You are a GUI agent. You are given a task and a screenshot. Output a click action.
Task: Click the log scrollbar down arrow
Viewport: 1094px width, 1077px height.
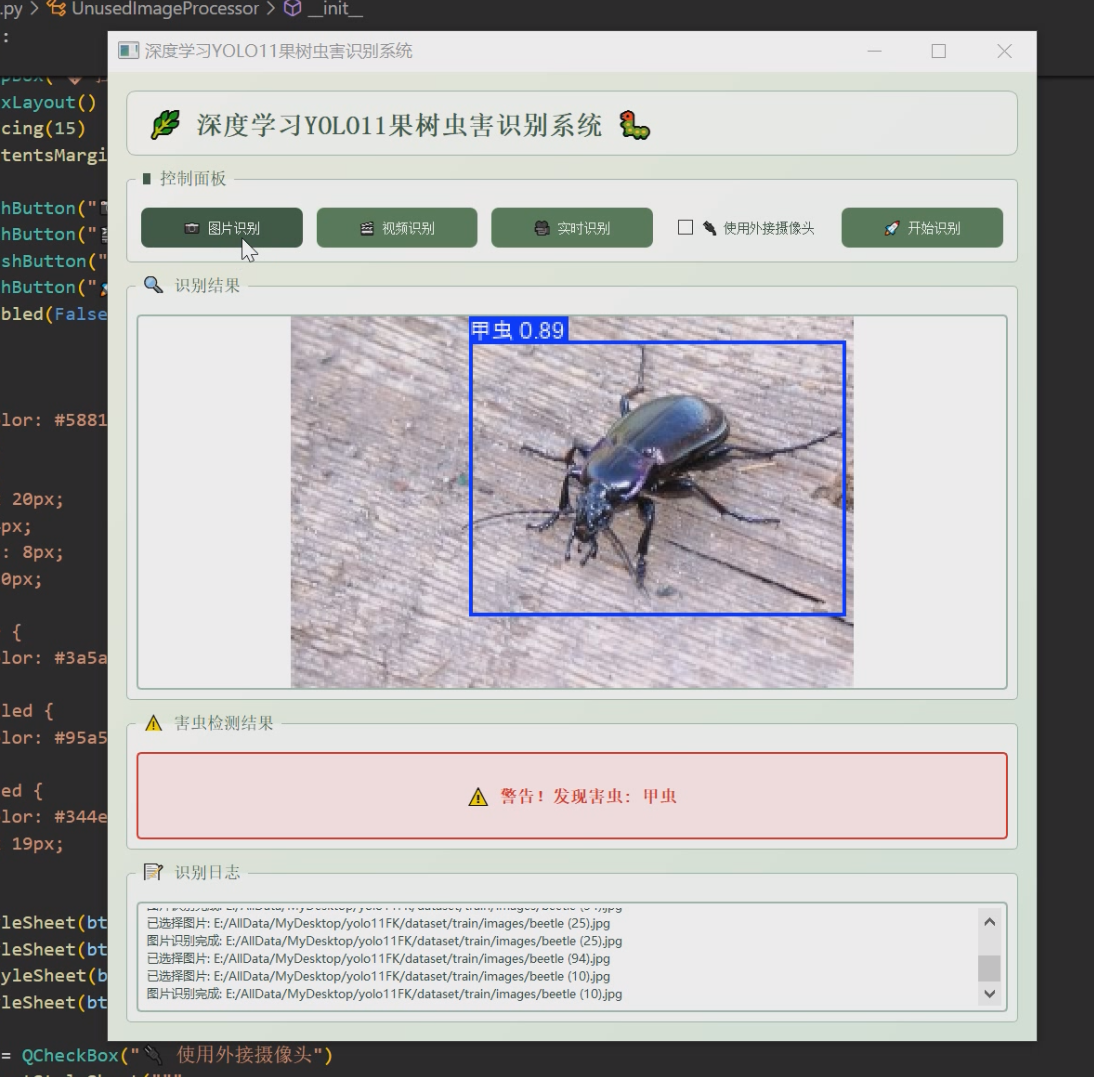point(990,994)
